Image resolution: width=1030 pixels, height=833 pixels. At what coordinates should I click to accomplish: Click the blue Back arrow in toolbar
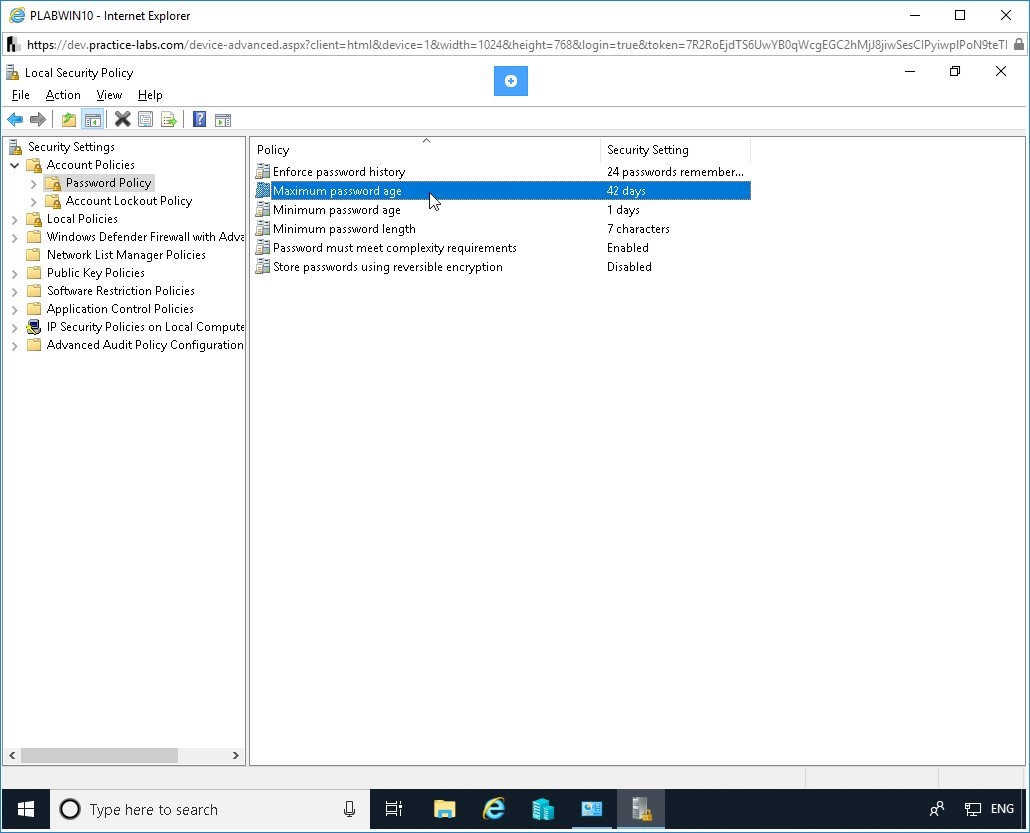tap(14, 120)
